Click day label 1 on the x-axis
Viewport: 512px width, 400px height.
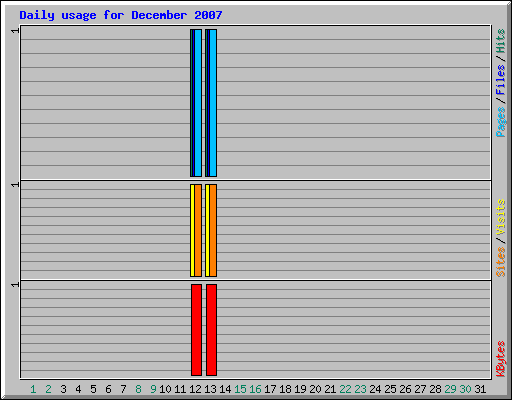pos(33,389)
